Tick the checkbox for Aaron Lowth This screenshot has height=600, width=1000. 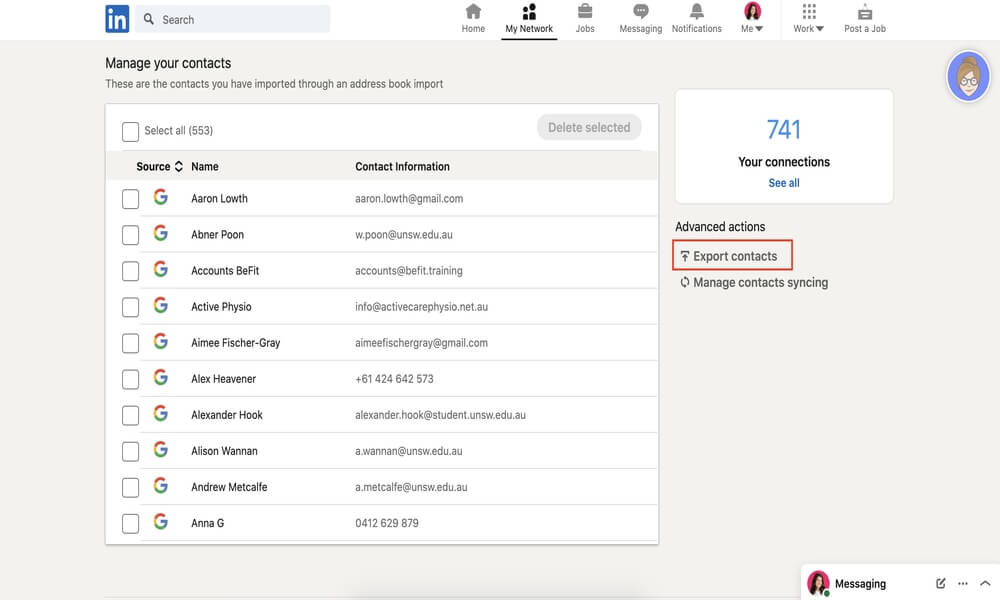tap(130, 199)
